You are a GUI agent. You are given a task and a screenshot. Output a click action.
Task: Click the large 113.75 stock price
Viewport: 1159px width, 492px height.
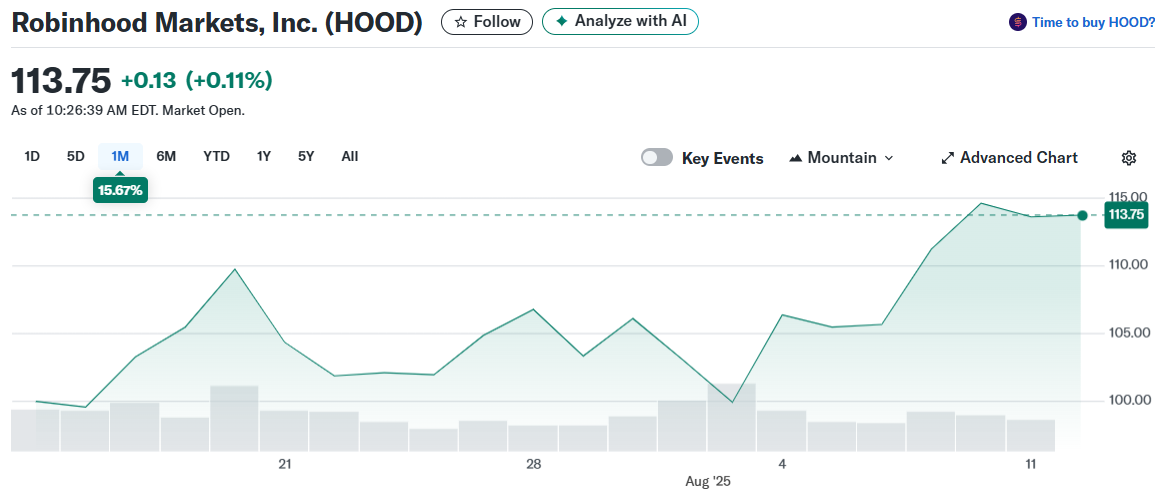point(61,81)
